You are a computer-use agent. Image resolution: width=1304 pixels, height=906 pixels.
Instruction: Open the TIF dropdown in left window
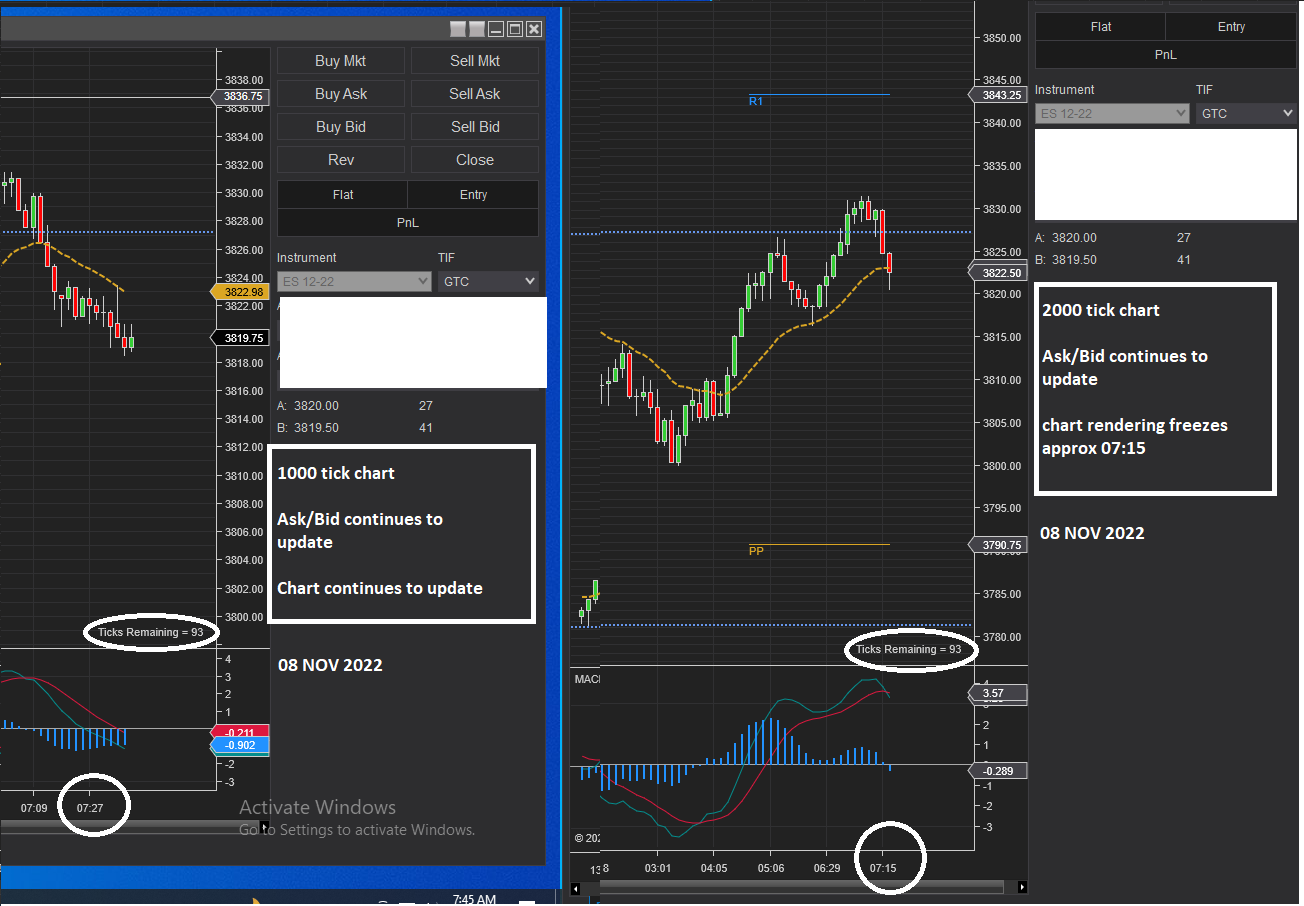point(488,282)
